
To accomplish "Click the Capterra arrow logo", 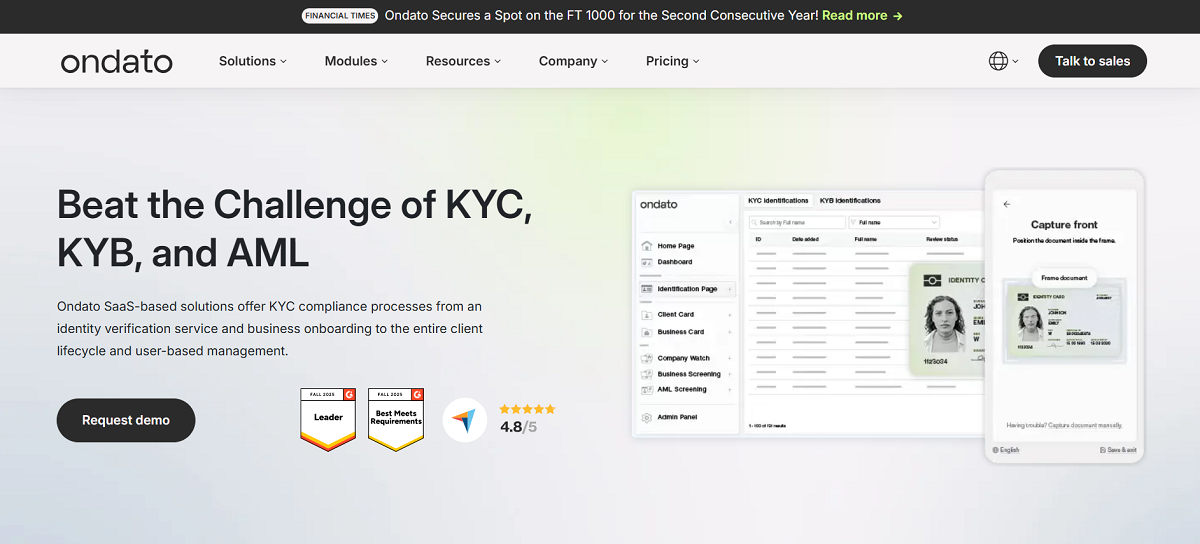I will click(464, 420).
